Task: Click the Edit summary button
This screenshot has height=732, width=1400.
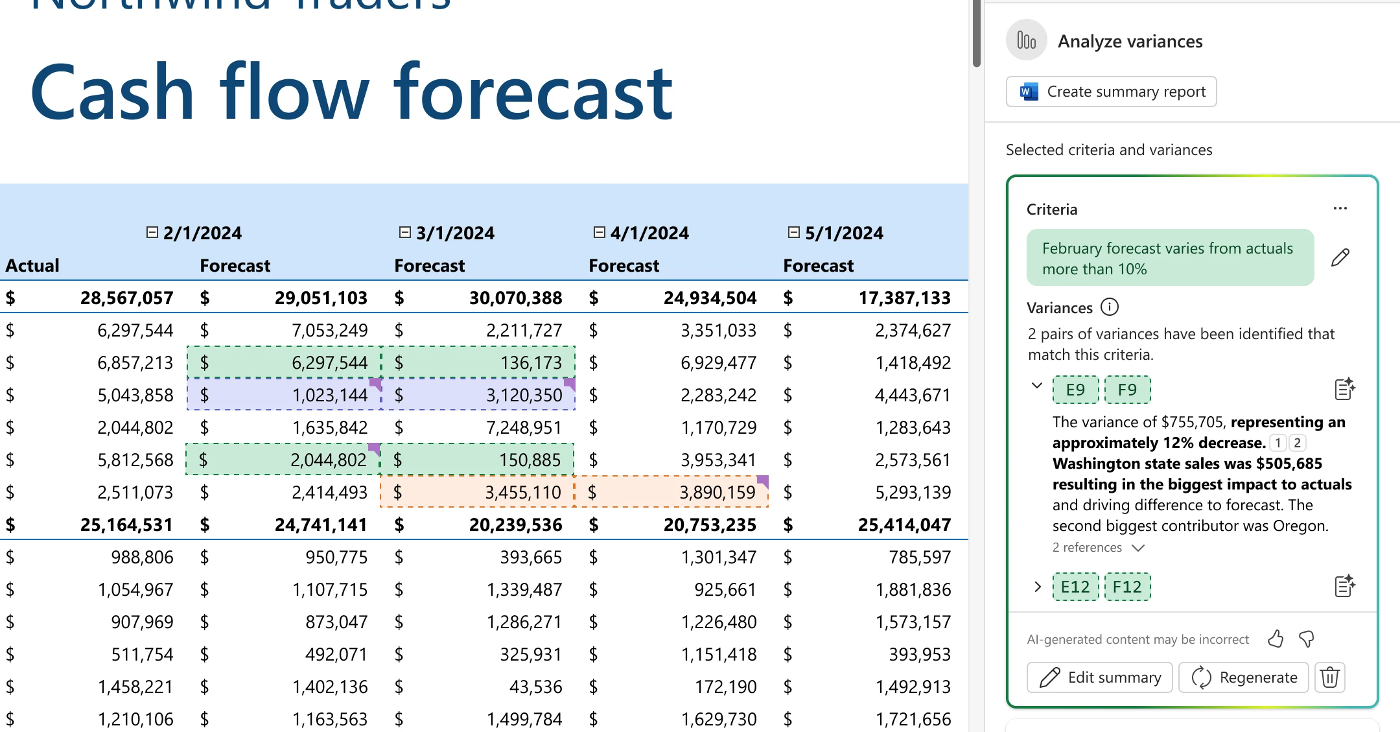Action: pyautogui.click(x=1100, y=677)
